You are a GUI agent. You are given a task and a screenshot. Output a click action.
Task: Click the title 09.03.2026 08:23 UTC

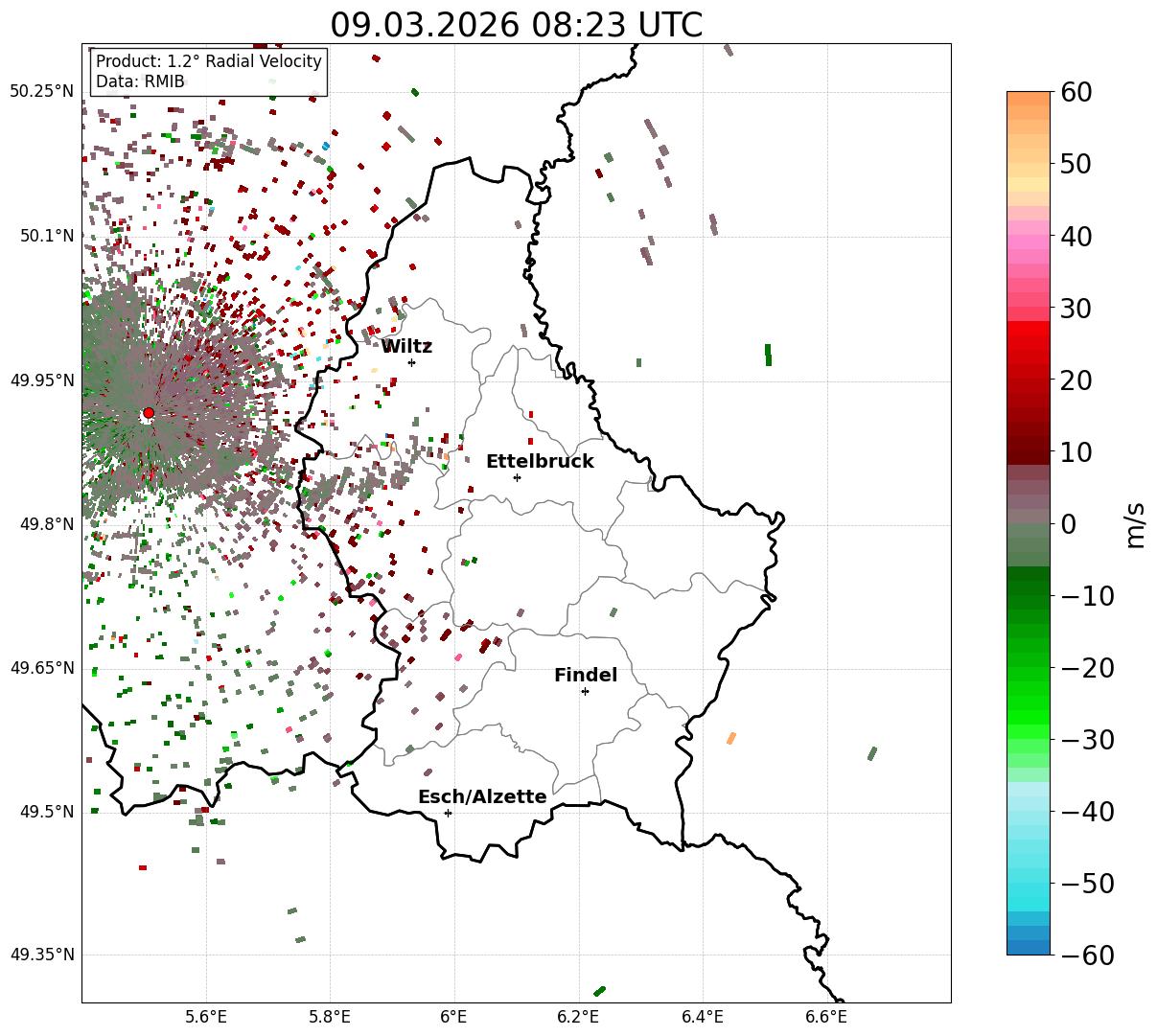516,24
